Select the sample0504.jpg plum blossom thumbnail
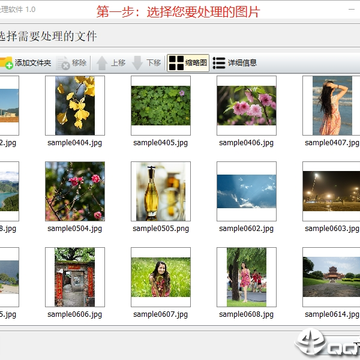Image resolution: width=360 pixels, height=360 pixels. click(75, 191)
